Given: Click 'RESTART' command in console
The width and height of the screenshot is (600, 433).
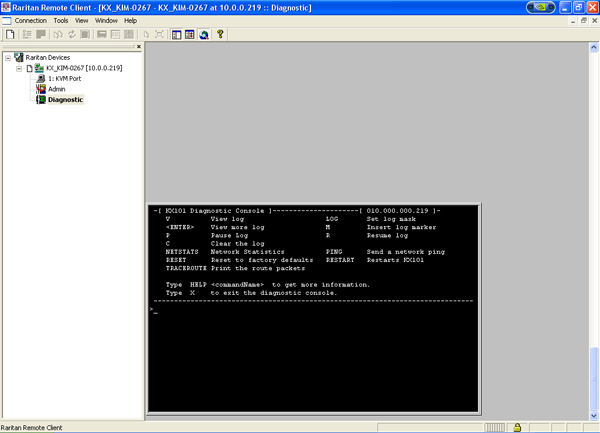Looking at the screenshot, I should 340,260.
